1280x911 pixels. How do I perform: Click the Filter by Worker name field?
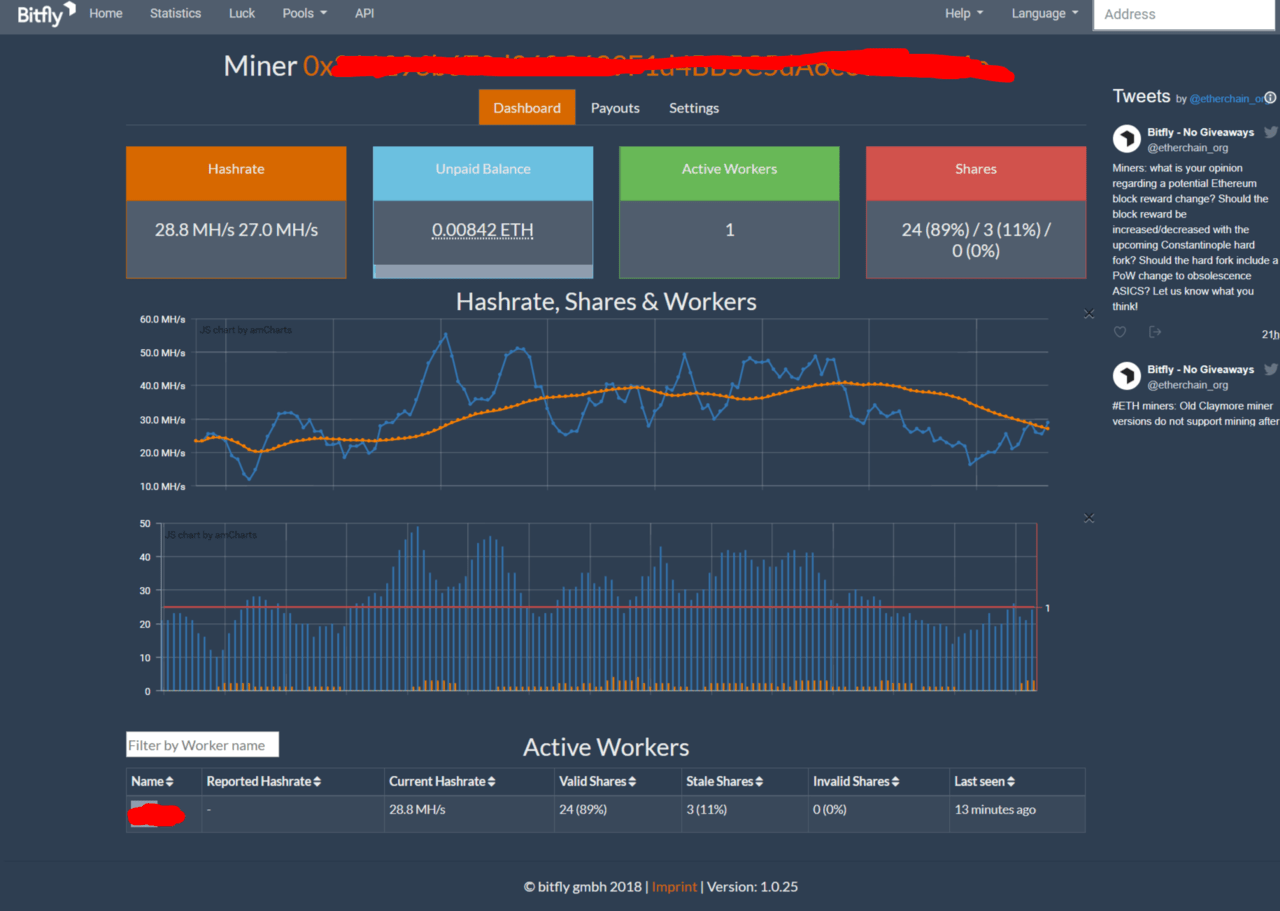click(x=202, y=745)
